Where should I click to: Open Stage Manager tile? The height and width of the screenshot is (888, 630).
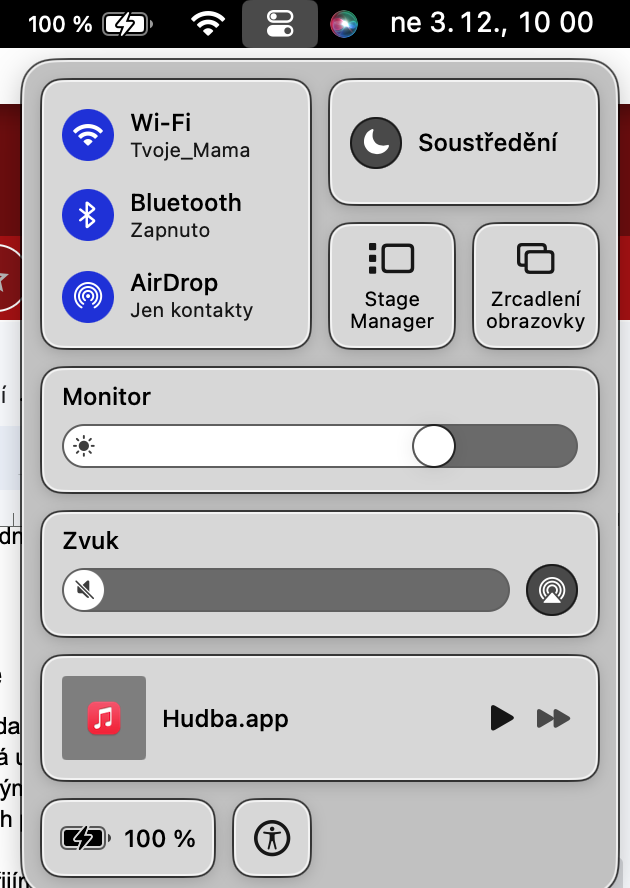[x=392, y=286]
